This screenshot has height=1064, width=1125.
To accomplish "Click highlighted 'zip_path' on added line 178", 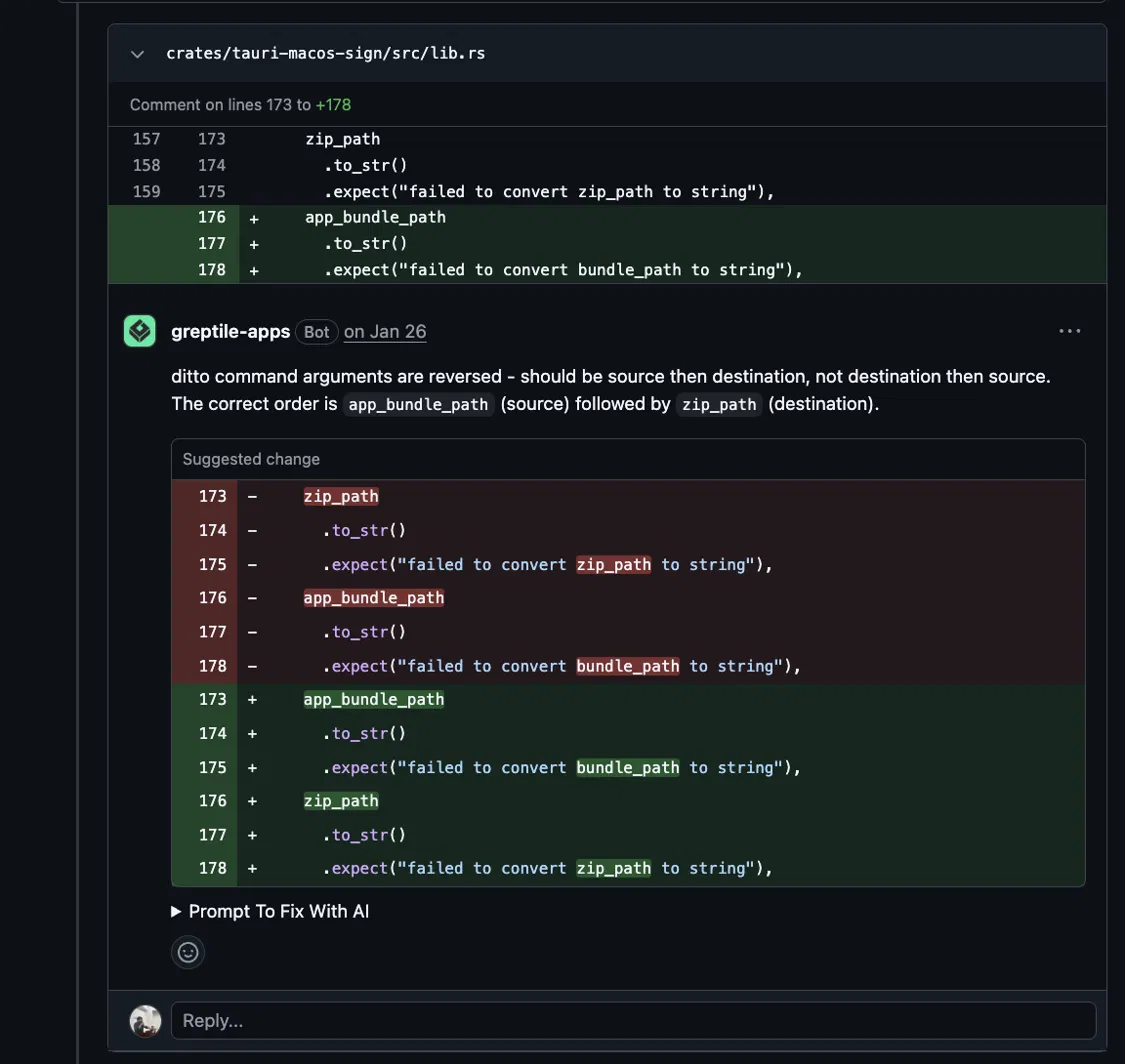I will (x=613, y=868).
